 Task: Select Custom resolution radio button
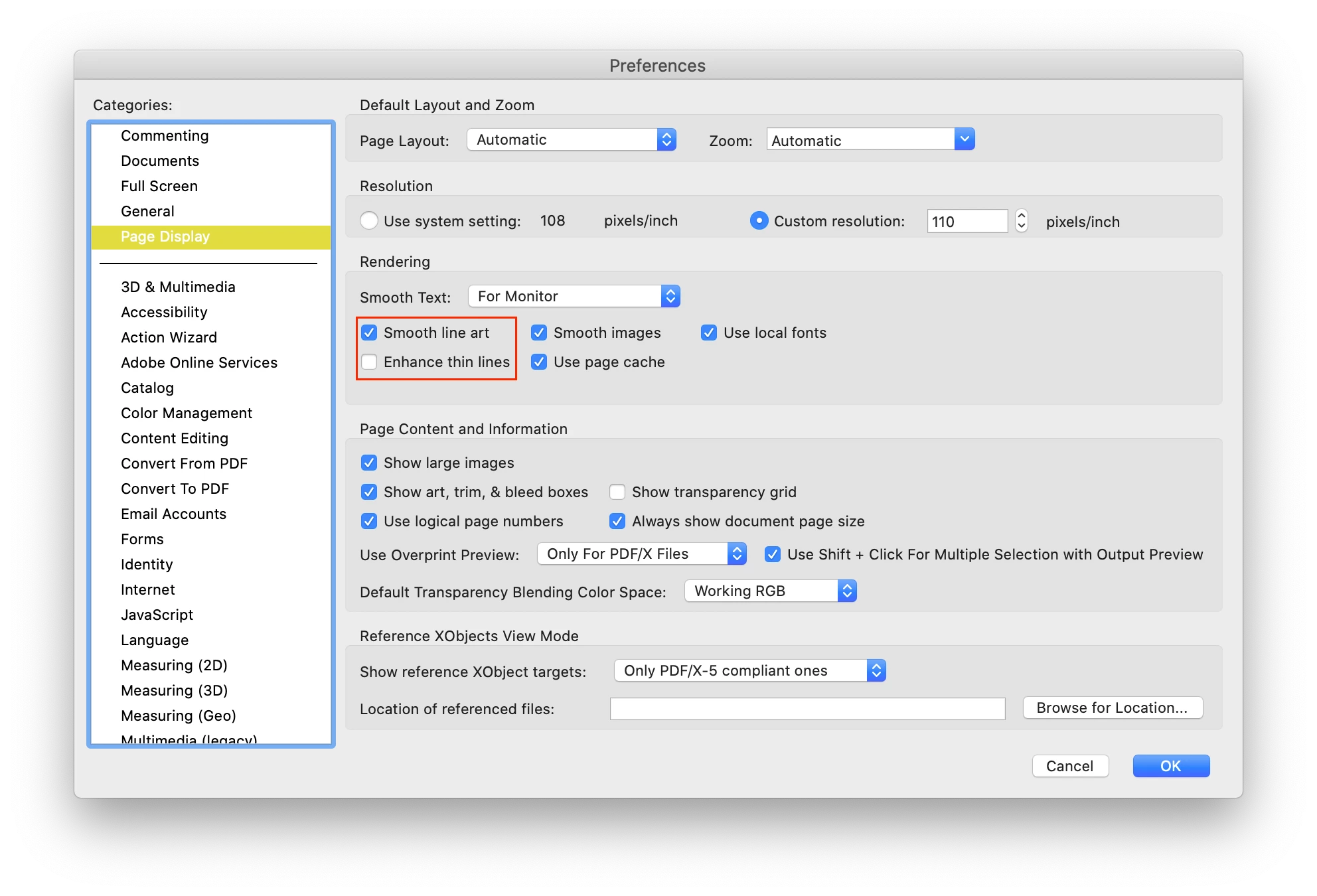[x=759, y=221]
